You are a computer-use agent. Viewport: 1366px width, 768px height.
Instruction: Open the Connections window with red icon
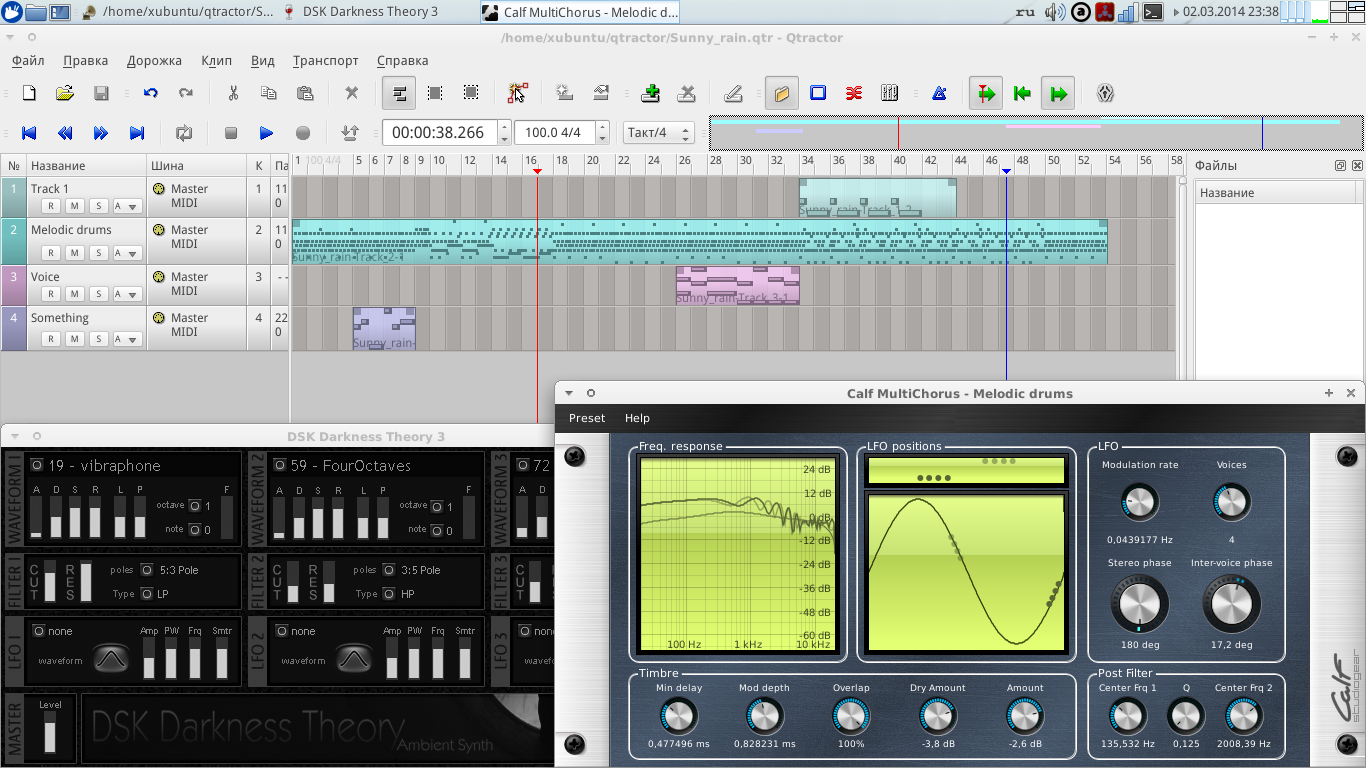pyautogui.click(x=854, y=93)
